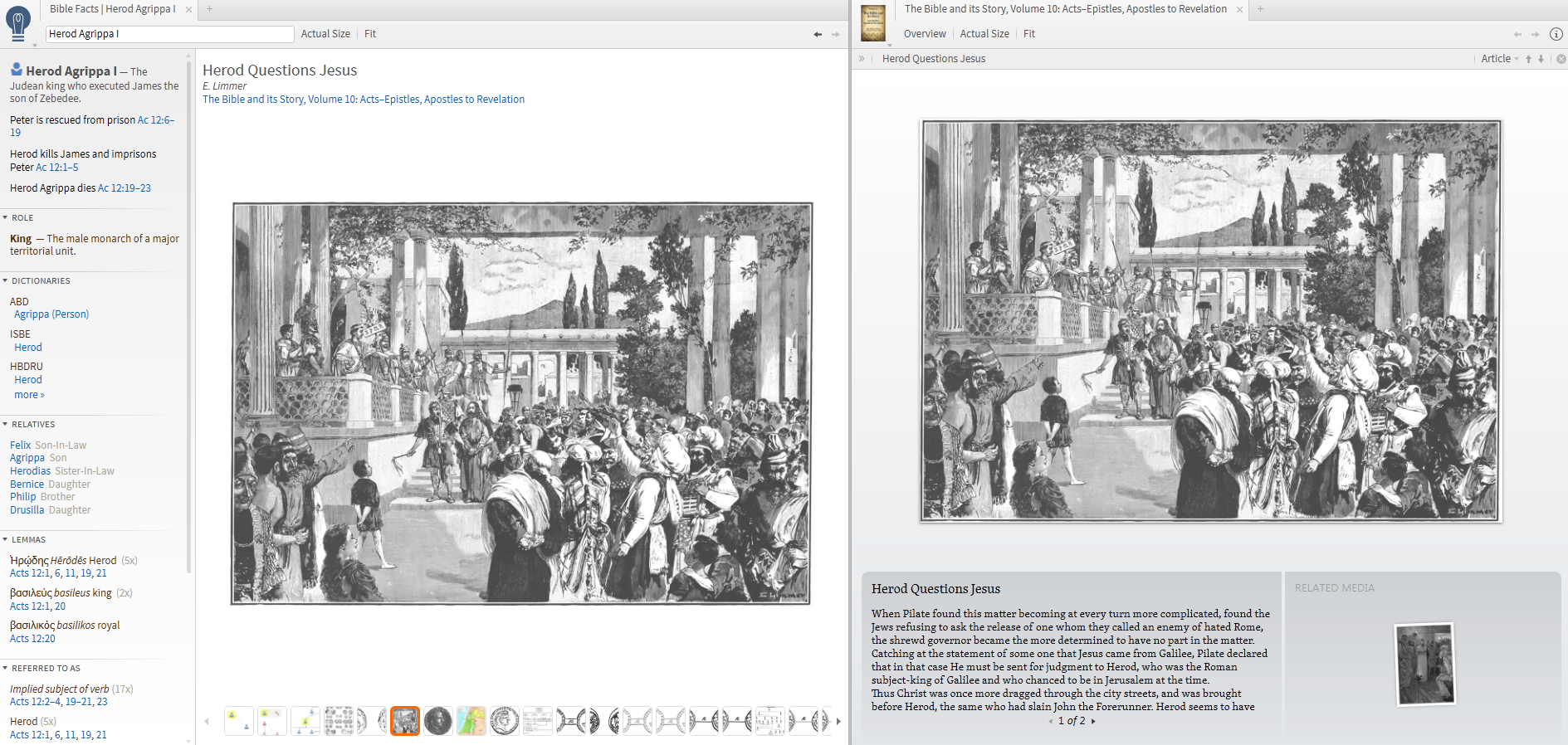1568x745 pixels.
Task: Choose Fit in Bible Facts panel
Action: [x=370, y=34]
